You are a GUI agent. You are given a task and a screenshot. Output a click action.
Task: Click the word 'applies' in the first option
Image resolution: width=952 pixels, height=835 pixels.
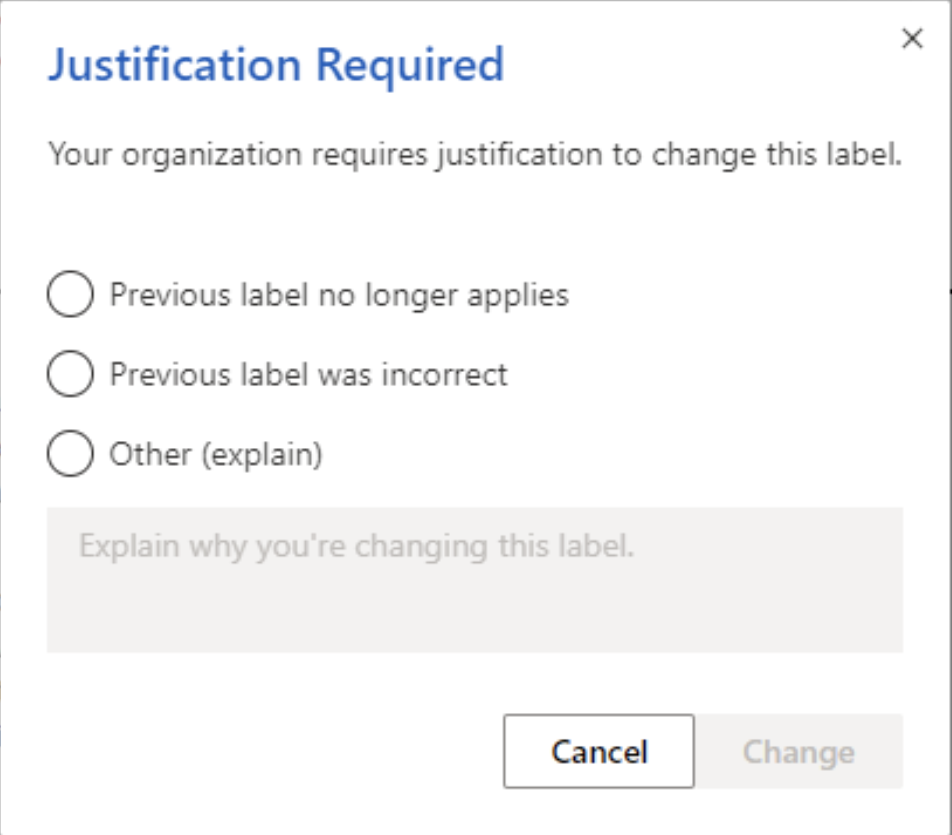[x=517, y=296]
